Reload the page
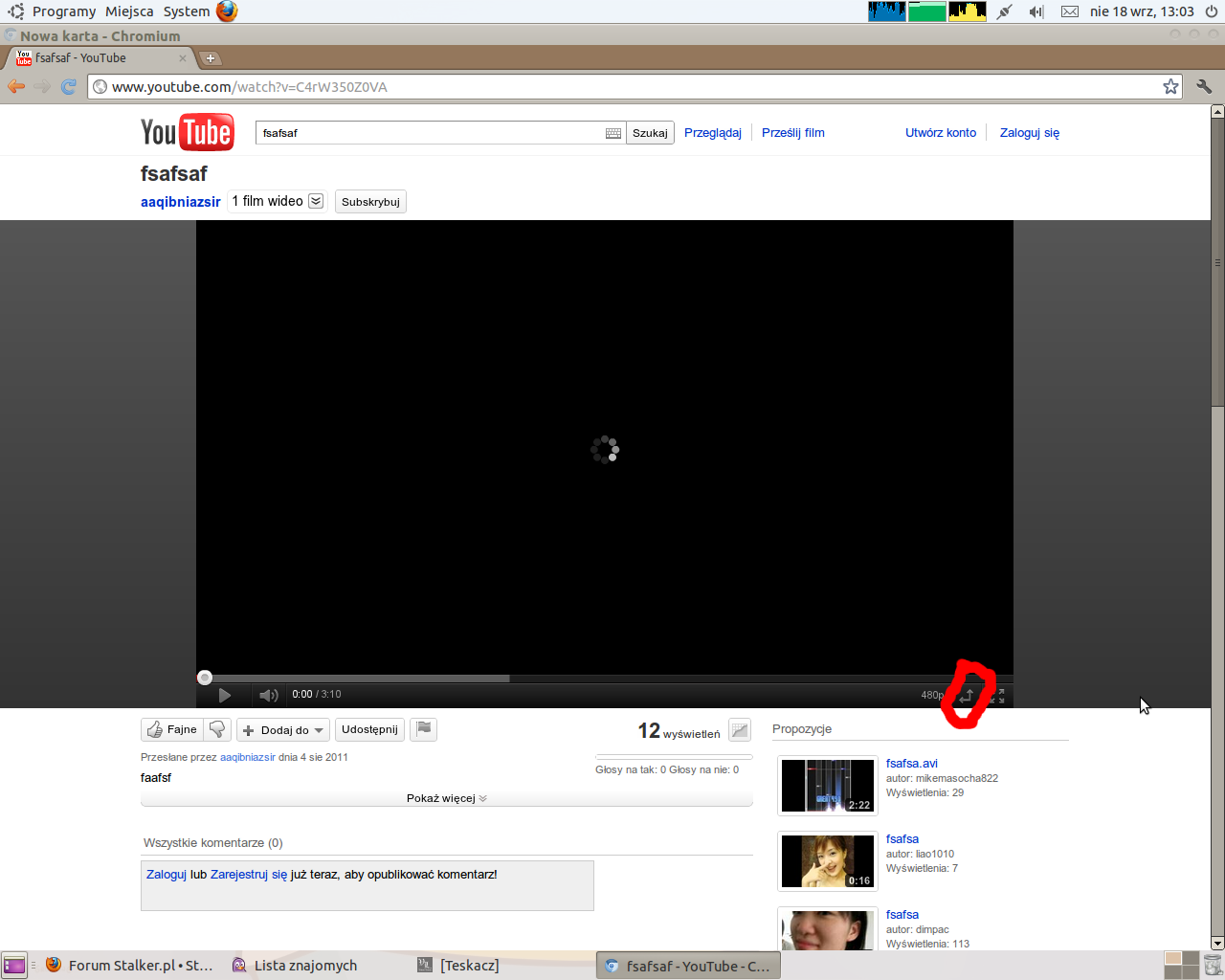This screenshot has width=1225, height=980. click(69, 86)
